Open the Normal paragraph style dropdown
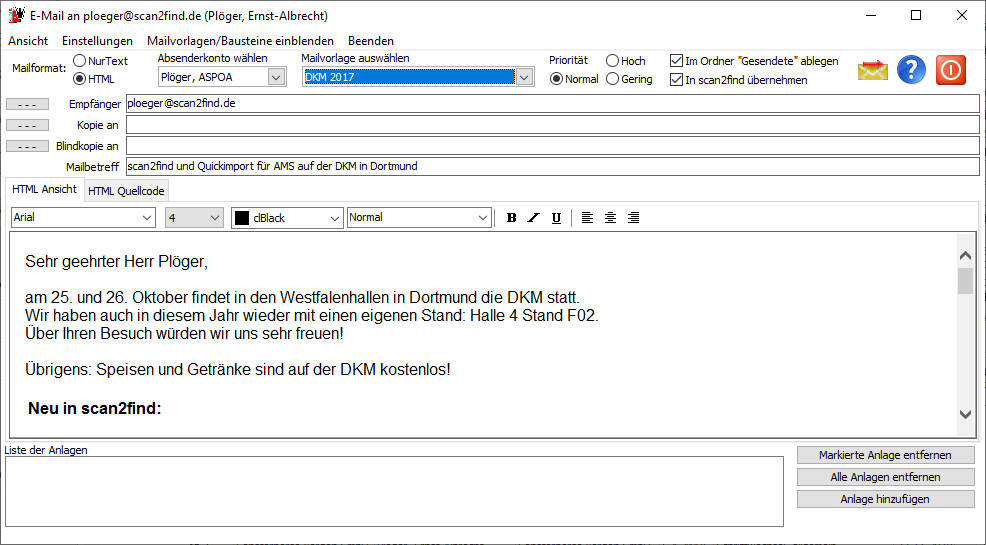This screenshot has width=986, height=545. click(x=483, y=217)
